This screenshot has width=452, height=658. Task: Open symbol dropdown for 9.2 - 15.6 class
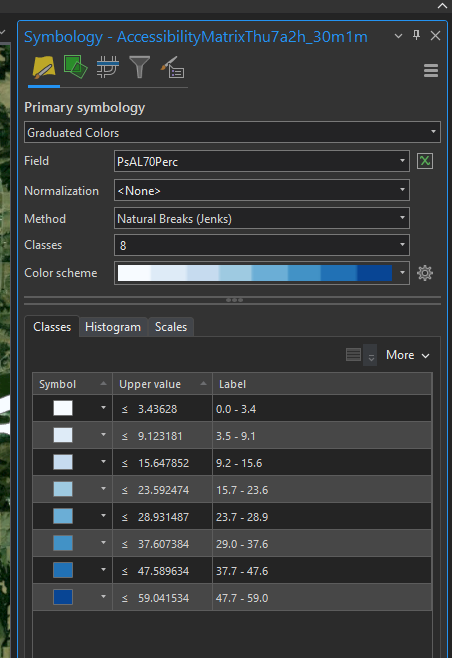(103, 461)
